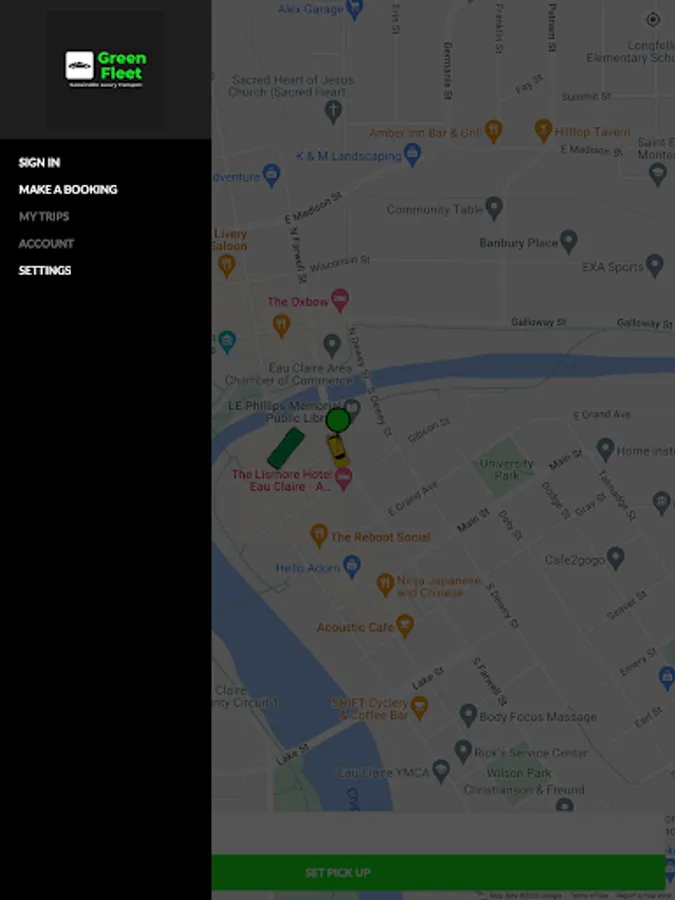Select the Cafe2gogo location pin
Image resolution: width=675 pixels, height=900 pixels.
615,557
